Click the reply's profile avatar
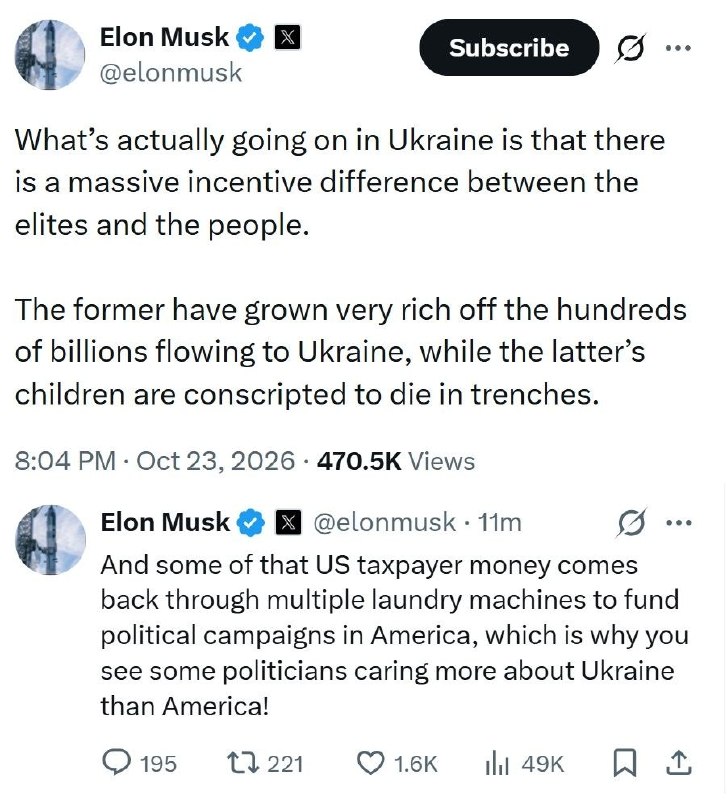This screenshot has width=727, height=800. pyautogui.click(x=51, y=540)
